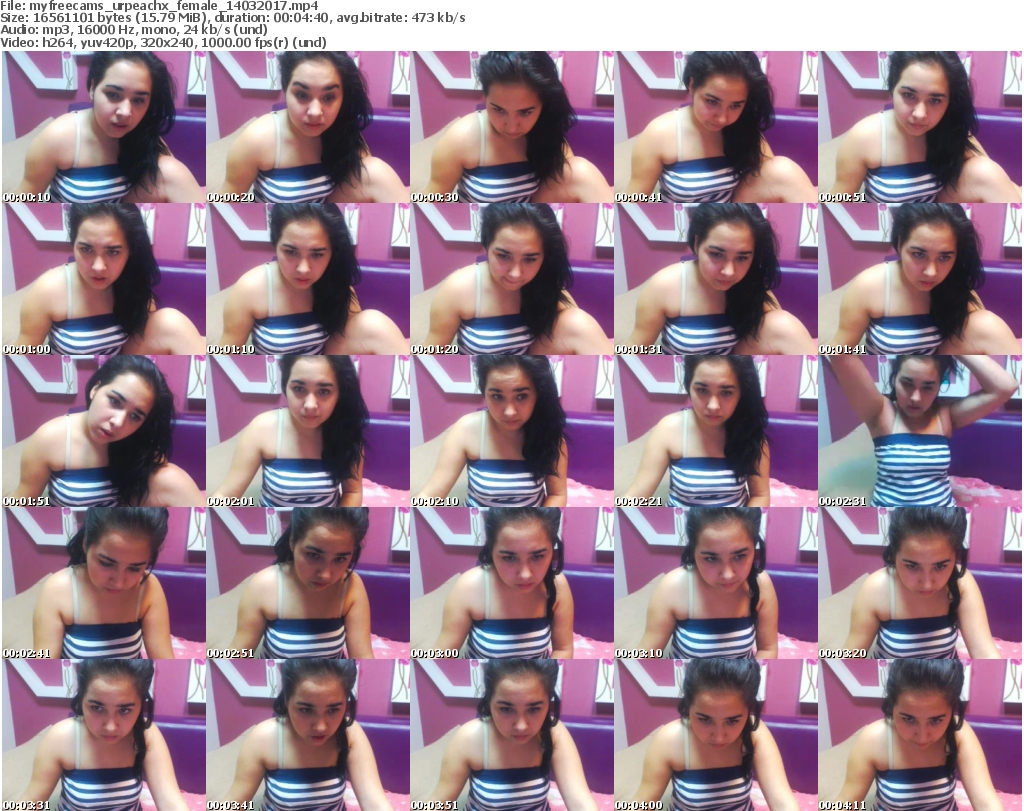Open the frame at 00:02:51
The image size is (1024, 811).
(308, 583)
